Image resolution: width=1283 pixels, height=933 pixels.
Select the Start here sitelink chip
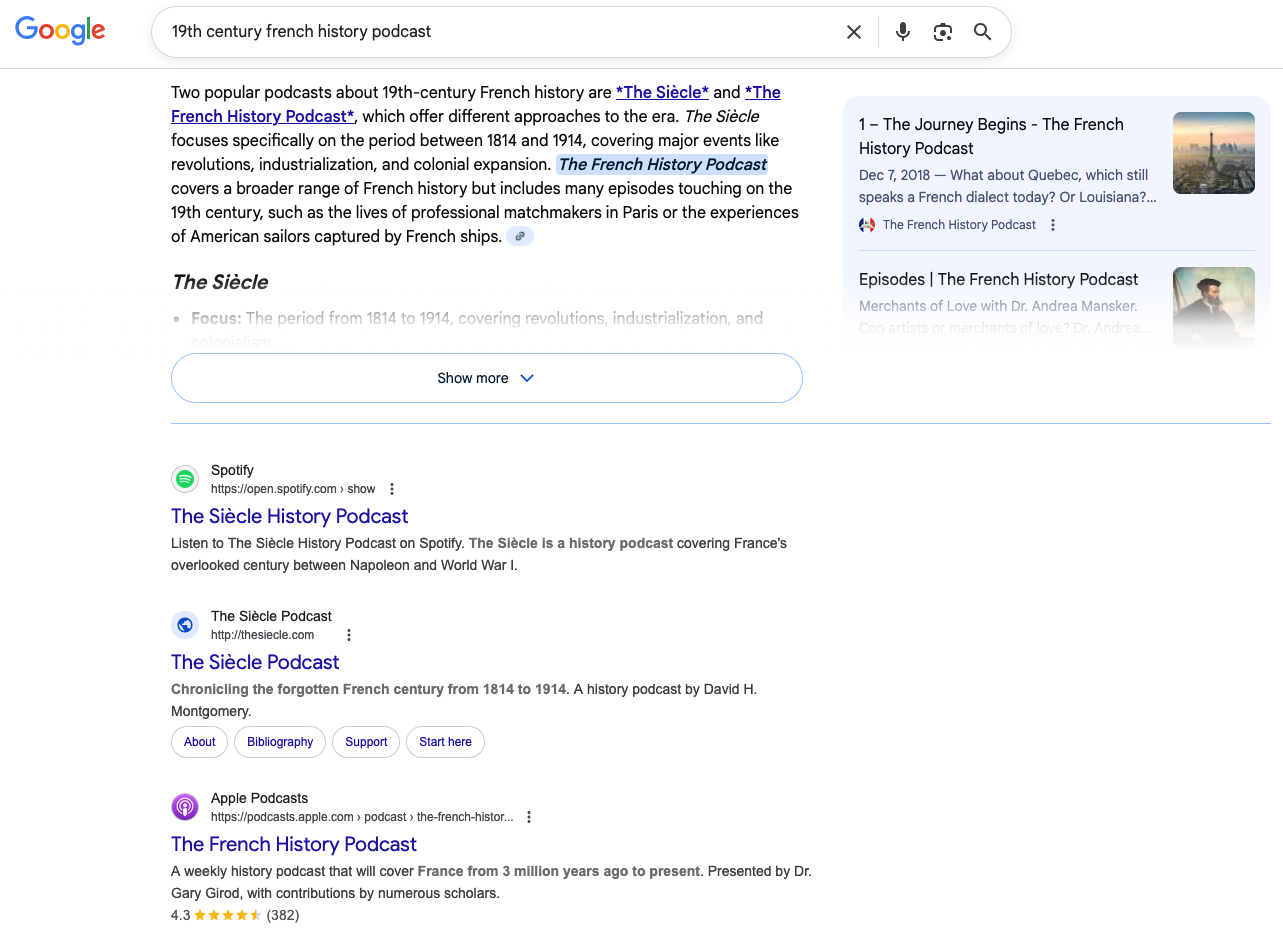[445, 742]
